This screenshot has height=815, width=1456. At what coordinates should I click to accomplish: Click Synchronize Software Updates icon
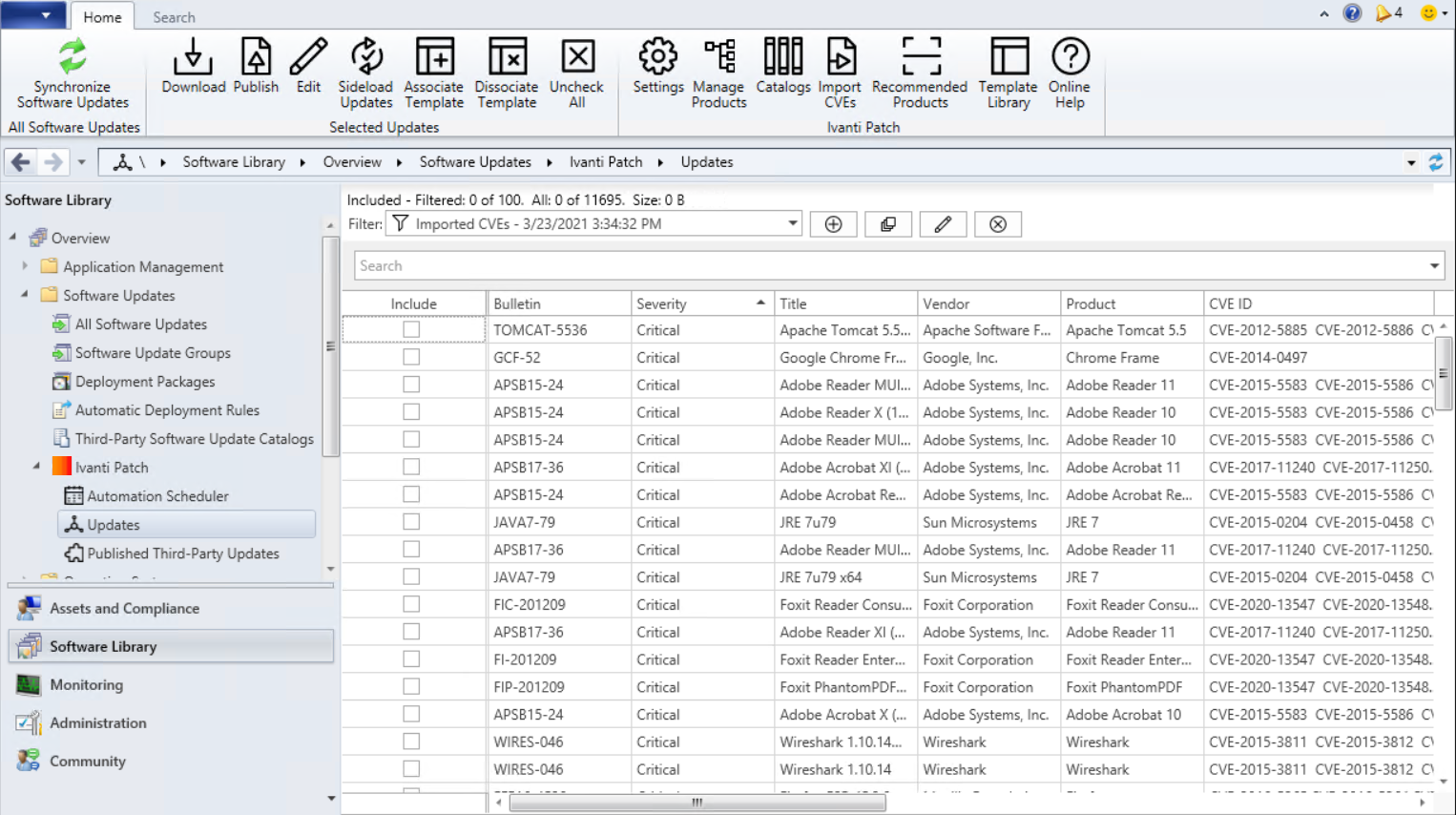tap(73, 57)
